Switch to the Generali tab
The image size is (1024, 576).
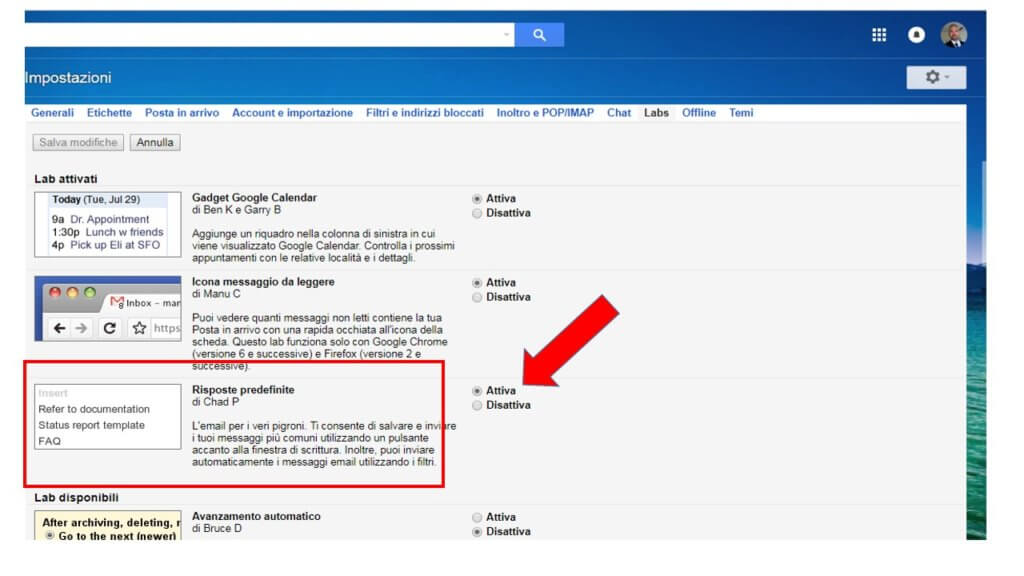coord(52,112)
